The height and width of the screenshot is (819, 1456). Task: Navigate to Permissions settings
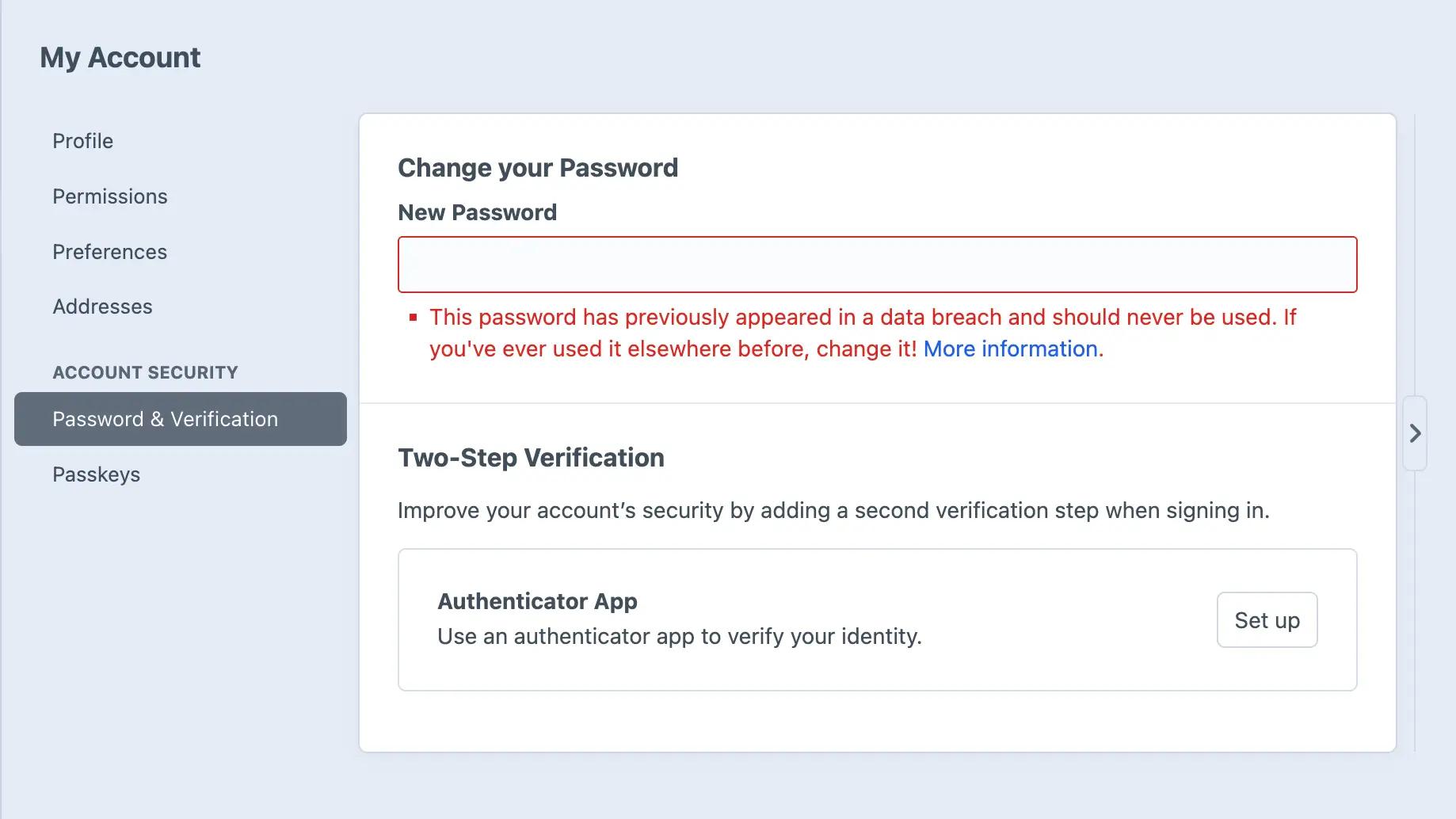pos(109,196)
